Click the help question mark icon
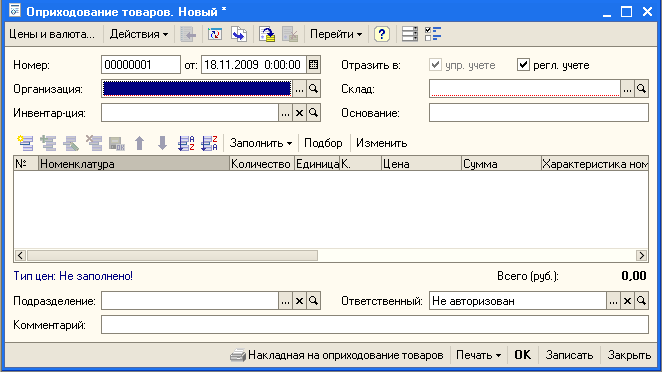 pyautogui.click(x=382, y=34)
